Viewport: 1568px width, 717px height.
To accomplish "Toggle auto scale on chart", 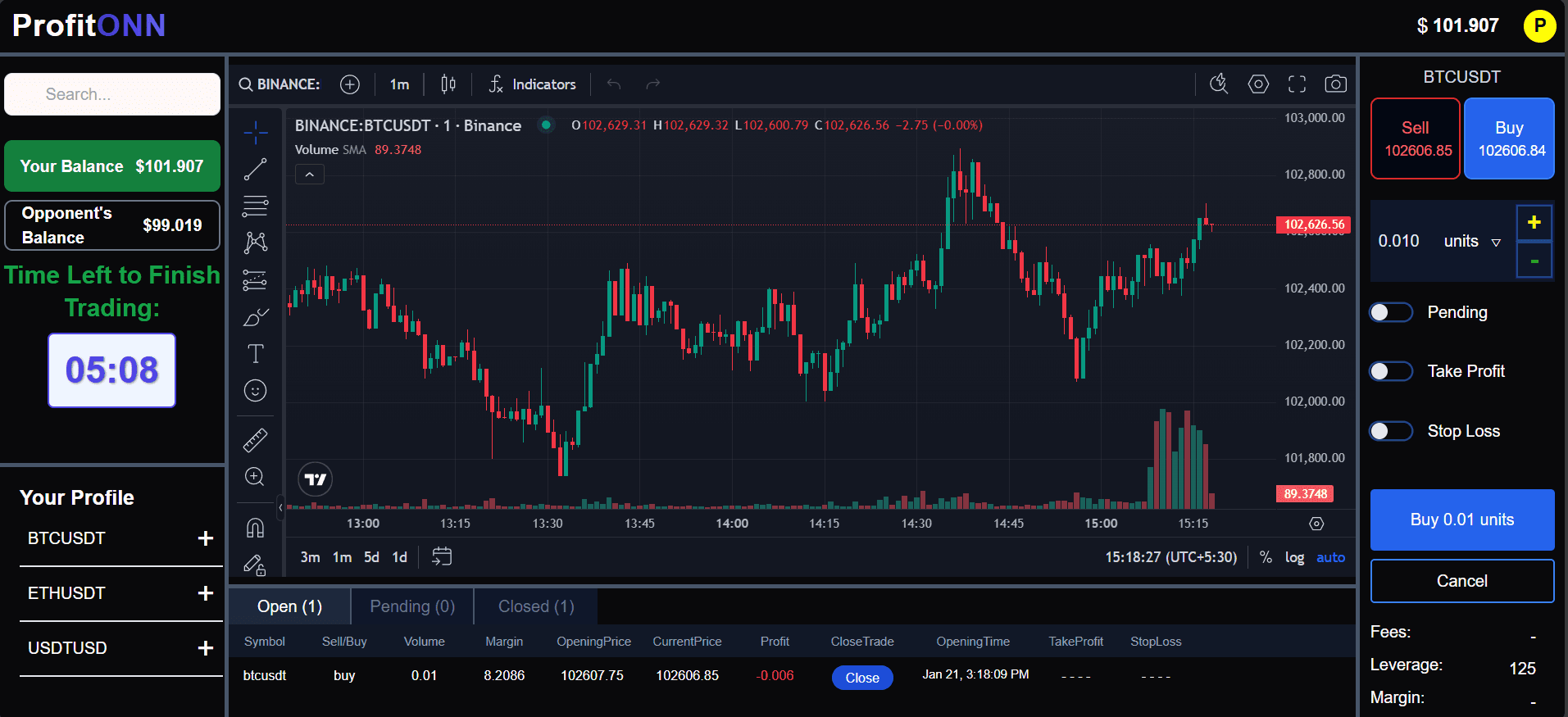I will 1330,557.
